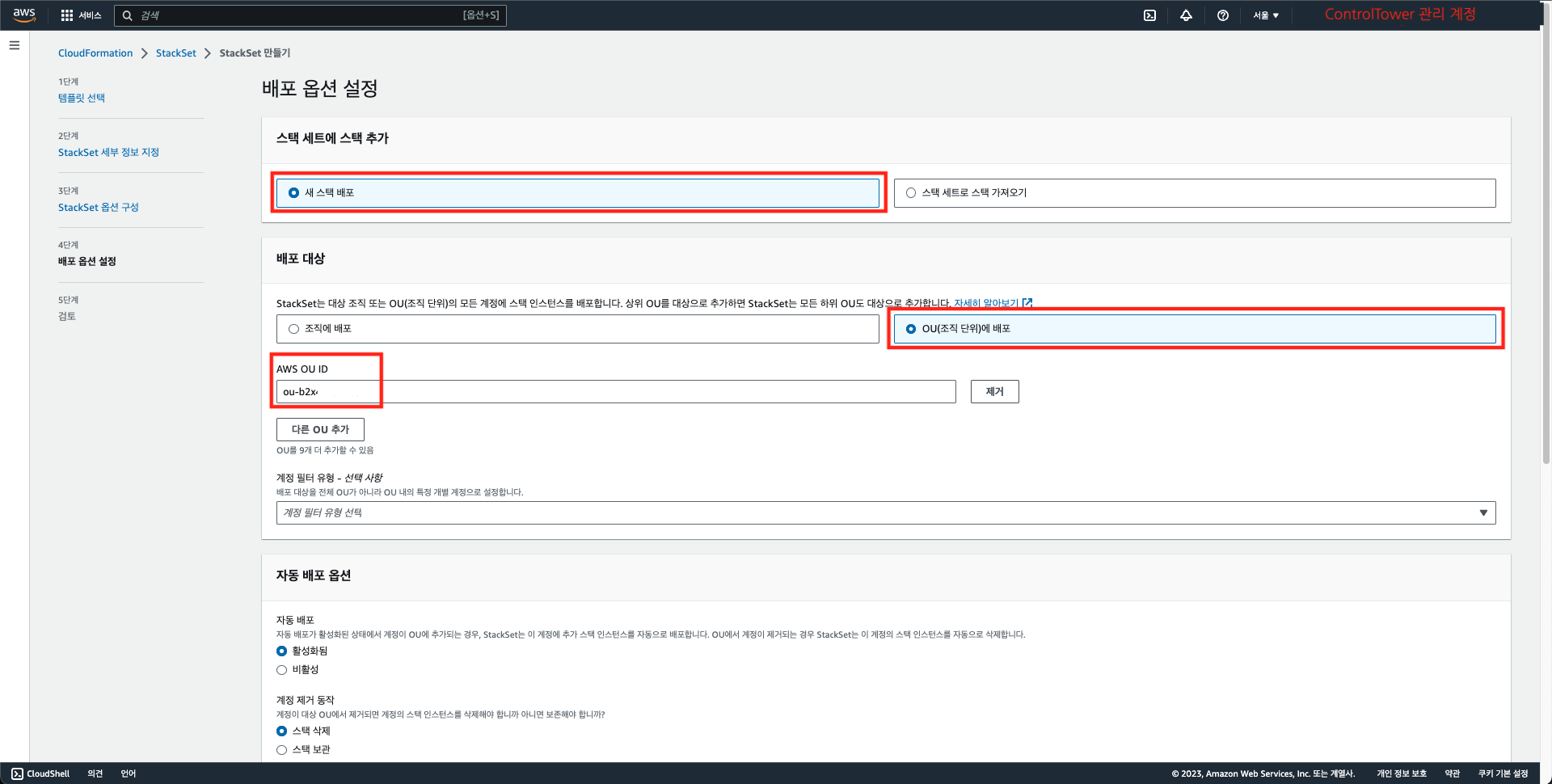Click the AWS logo home icon
Viewport: 1552px width, 784px height.
pyautogui.click(x=24, y=15)
